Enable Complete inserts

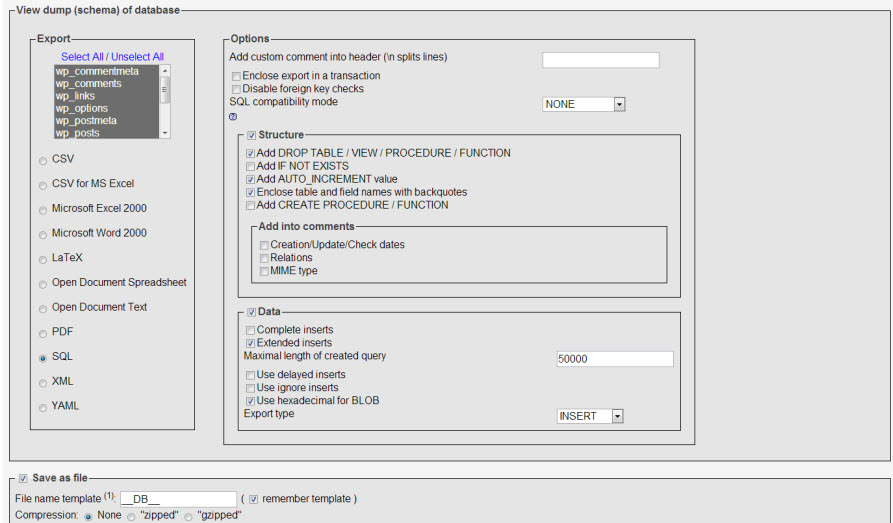point(250,330)
